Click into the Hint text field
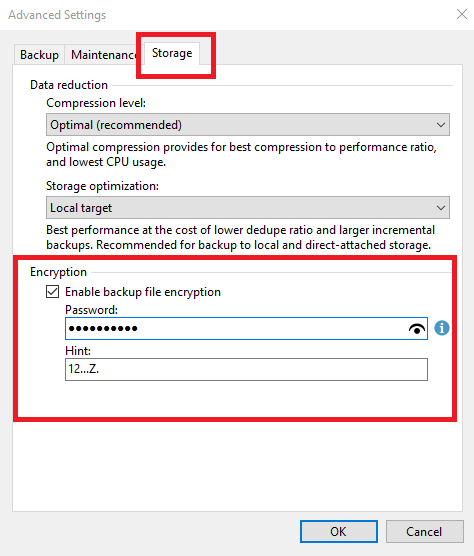The image size is (474, 556). 246,369
